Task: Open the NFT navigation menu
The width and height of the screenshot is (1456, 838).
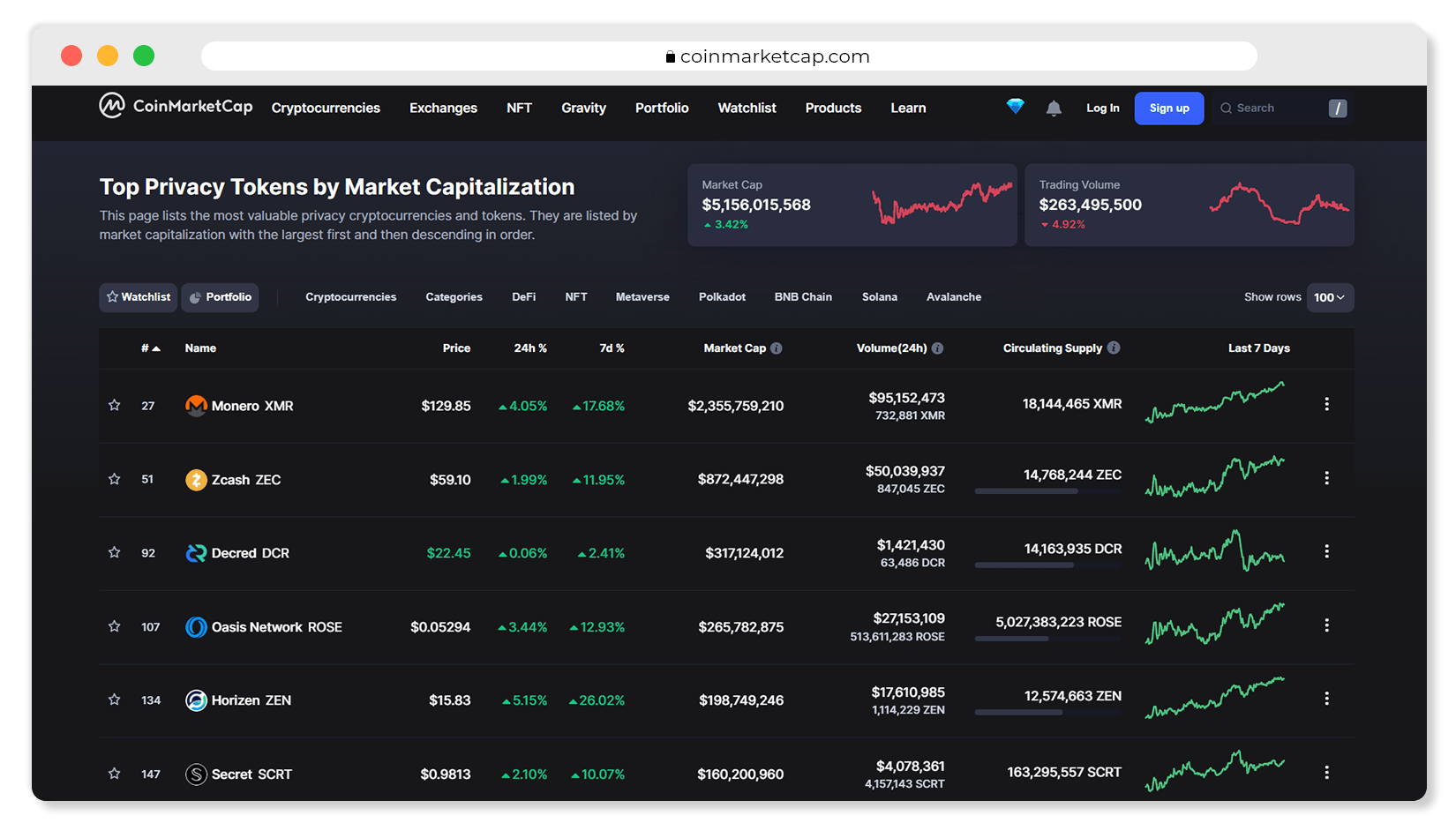Action: 519,108
